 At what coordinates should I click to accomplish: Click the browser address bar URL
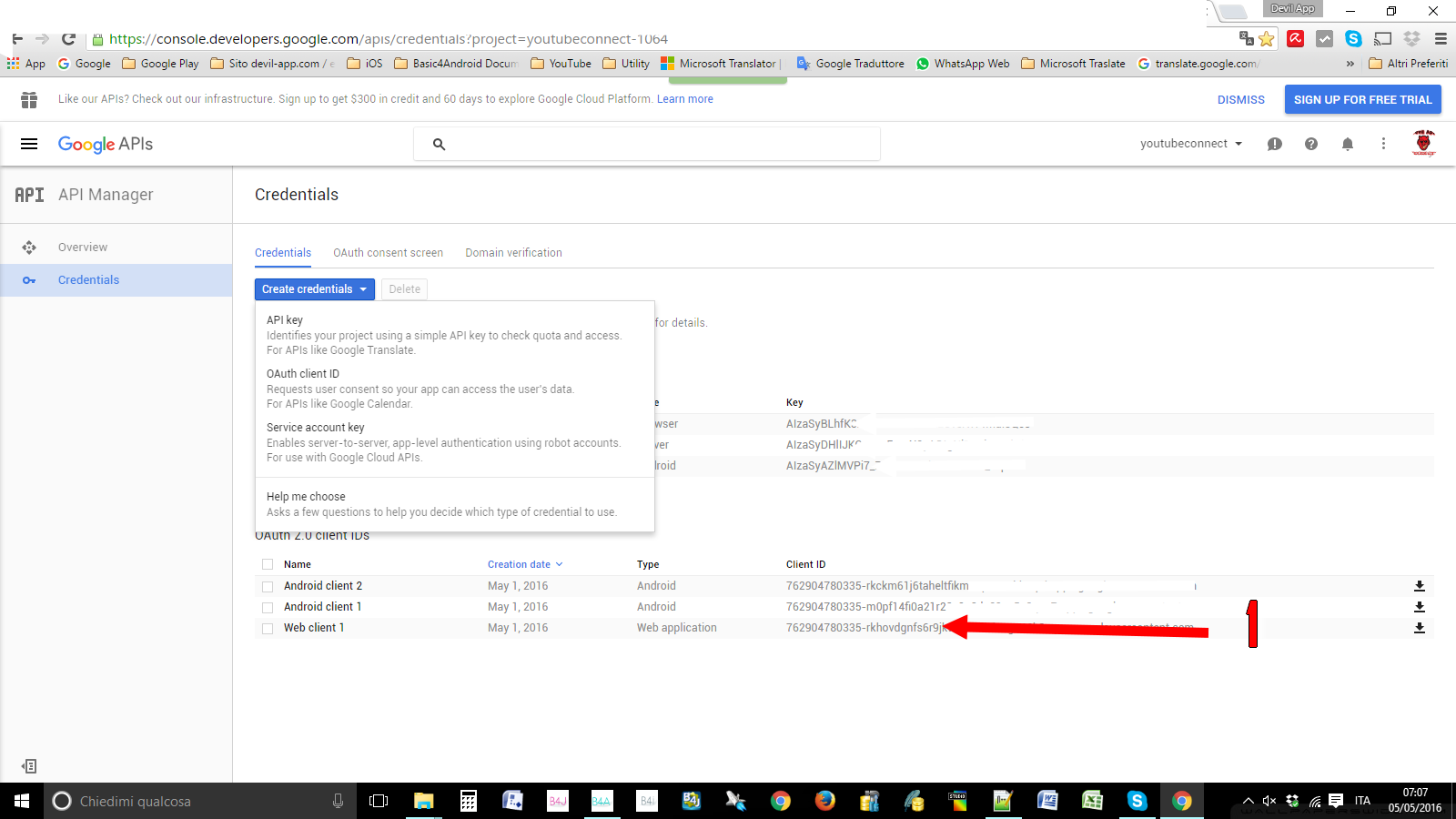pos(389,39)
